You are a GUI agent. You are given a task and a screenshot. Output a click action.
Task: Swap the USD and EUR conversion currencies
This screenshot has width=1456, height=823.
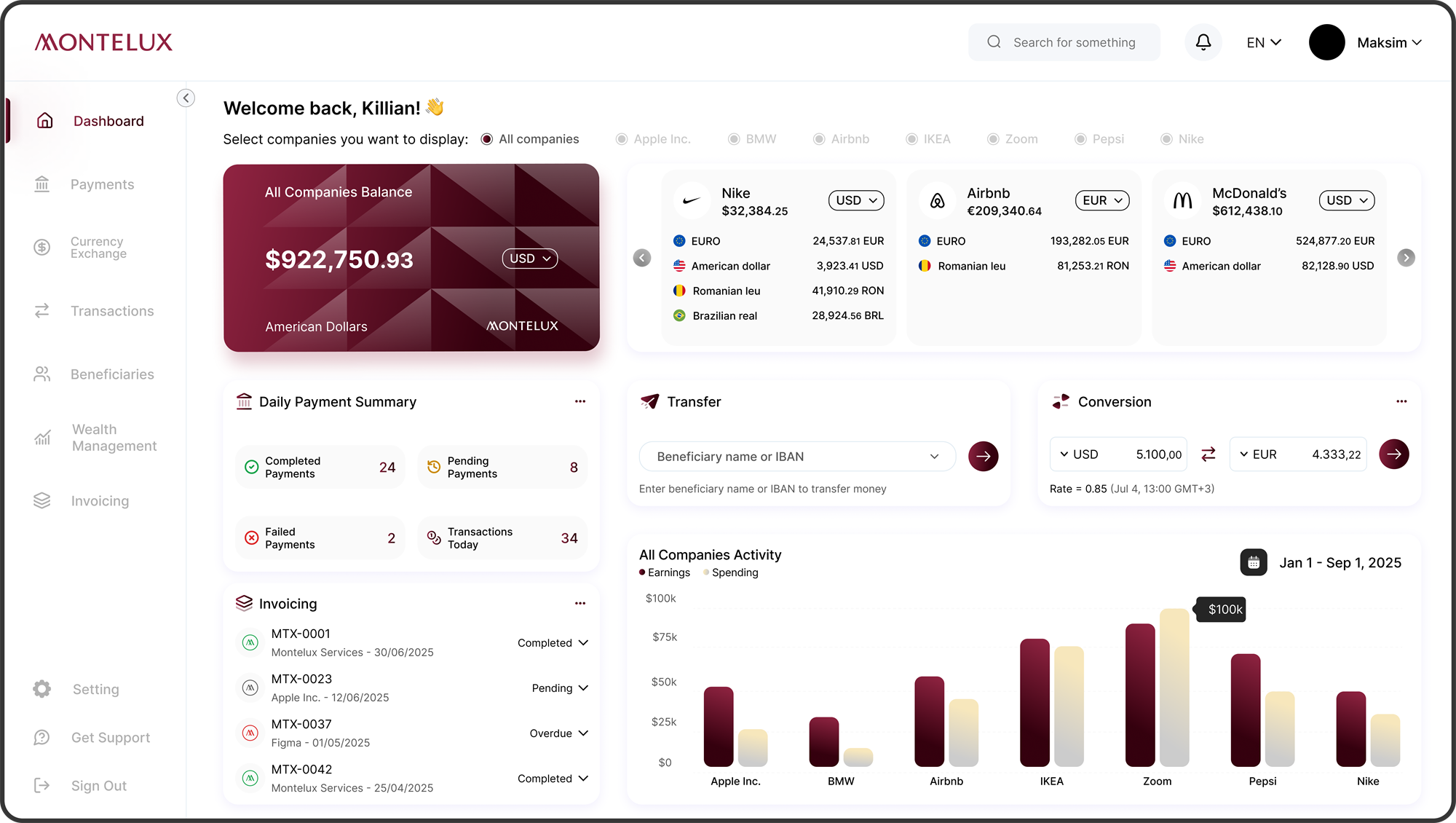tap(1208, 454)
